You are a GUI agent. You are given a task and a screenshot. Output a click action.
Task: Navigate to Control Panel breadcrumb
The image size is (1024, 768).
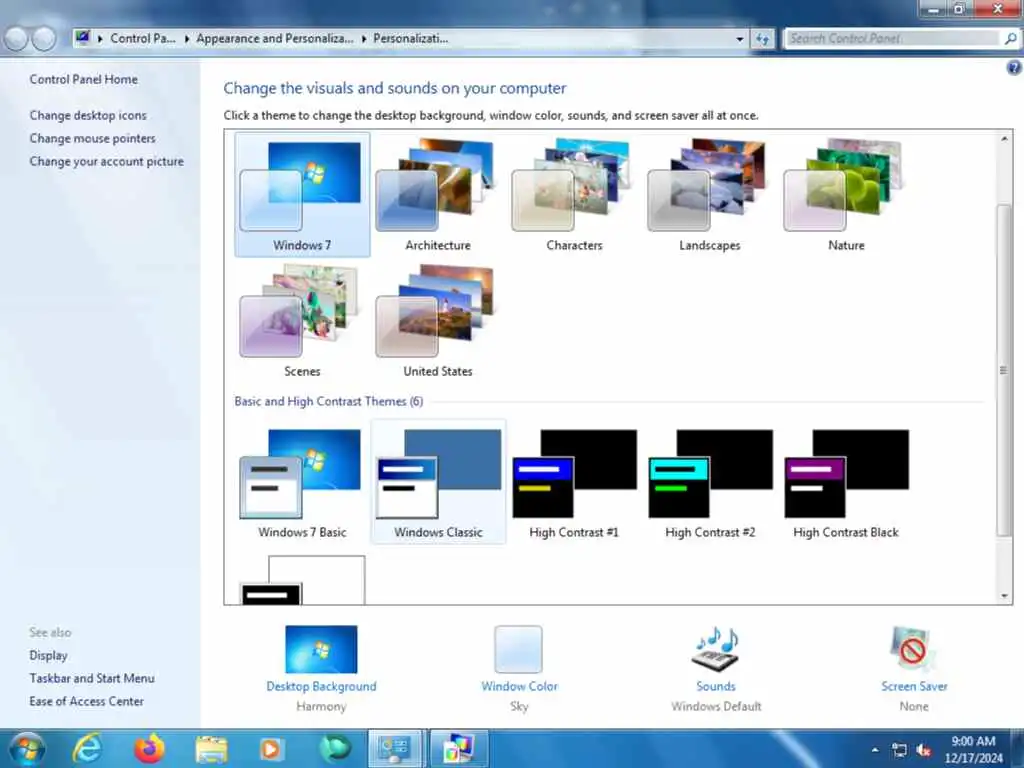tap(142, 39)
